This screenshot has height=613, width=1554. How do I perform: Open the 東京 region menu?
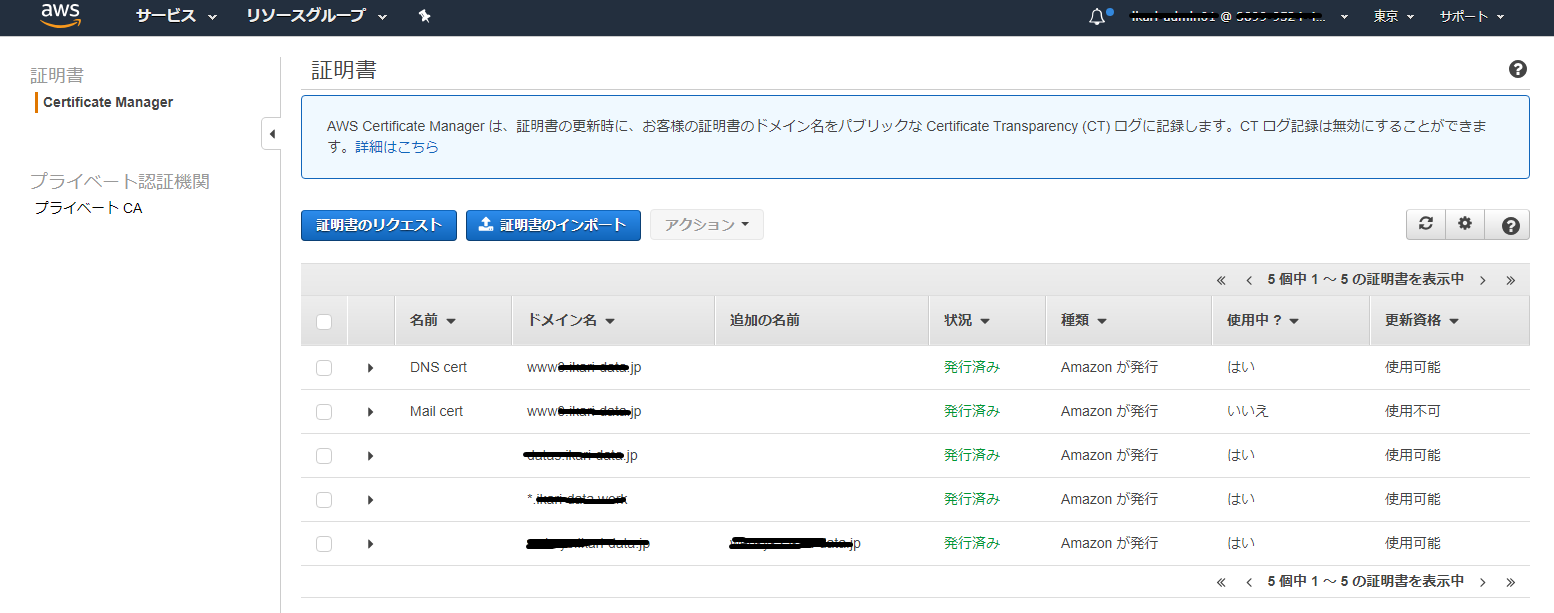pos(1393,17)
